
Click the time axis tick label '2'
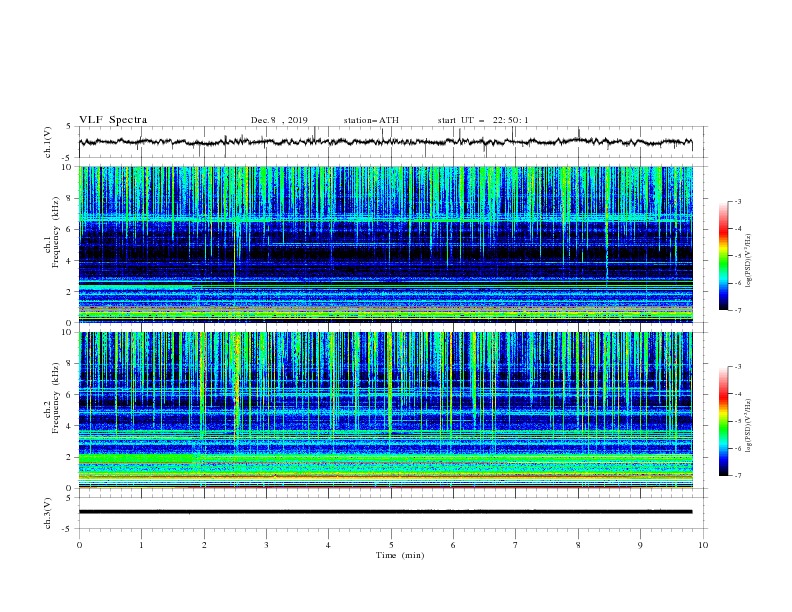204,545
